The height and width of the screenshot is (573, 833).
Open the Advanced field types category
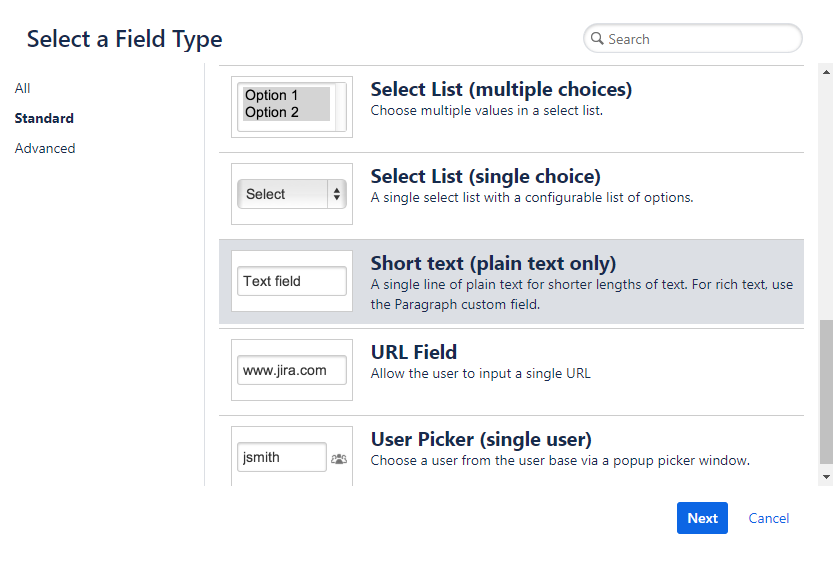pyautogui.click(x=45, y=148)
